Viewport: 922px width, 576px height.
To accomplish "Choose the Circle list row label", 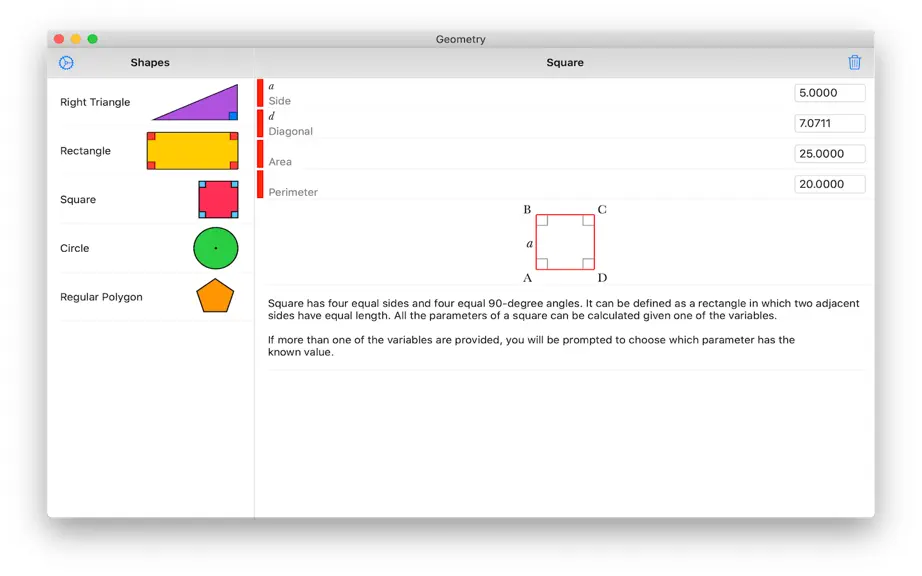I will pos(75,249).
